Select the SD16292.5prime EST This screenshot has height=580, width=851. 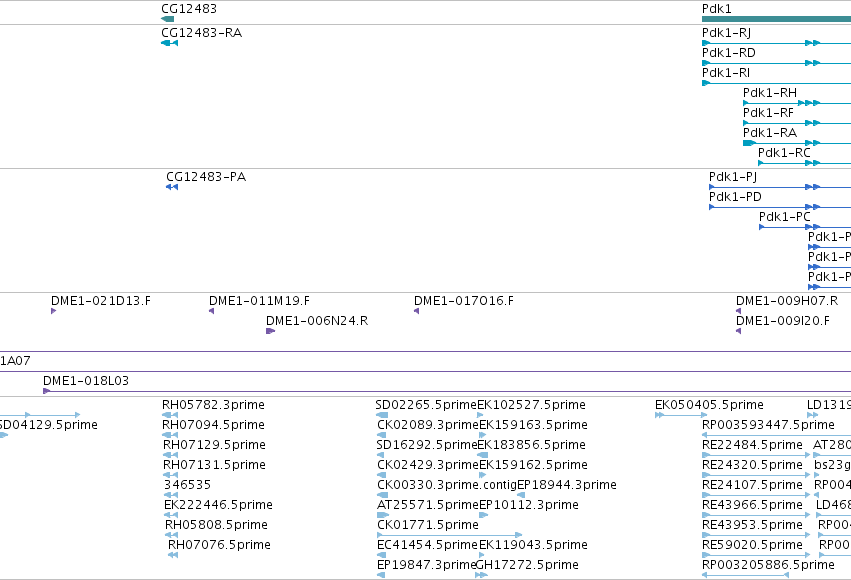(427, 445)
